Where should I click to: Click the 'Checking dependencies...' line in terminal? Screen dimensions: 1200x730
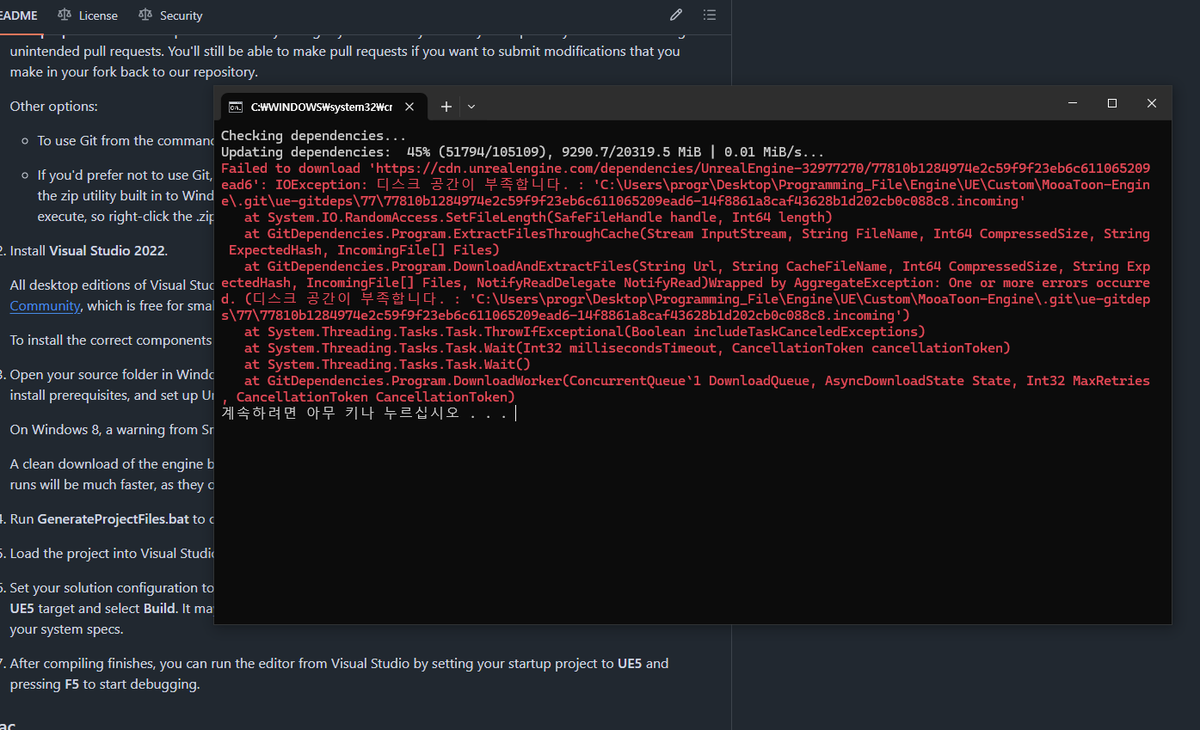point(314,135)
